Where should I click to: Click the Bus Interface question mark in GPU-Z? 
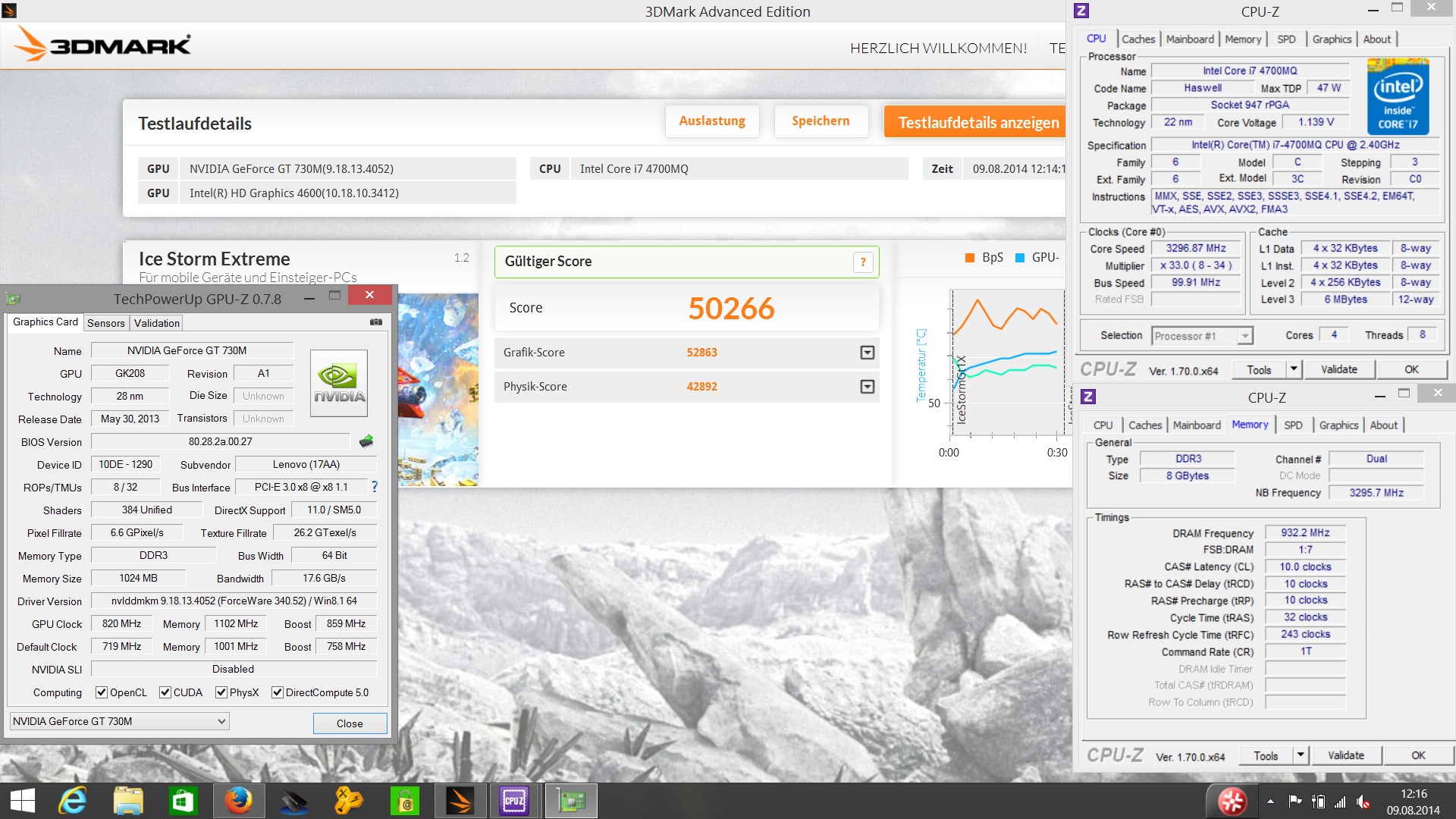click(375, 487)
